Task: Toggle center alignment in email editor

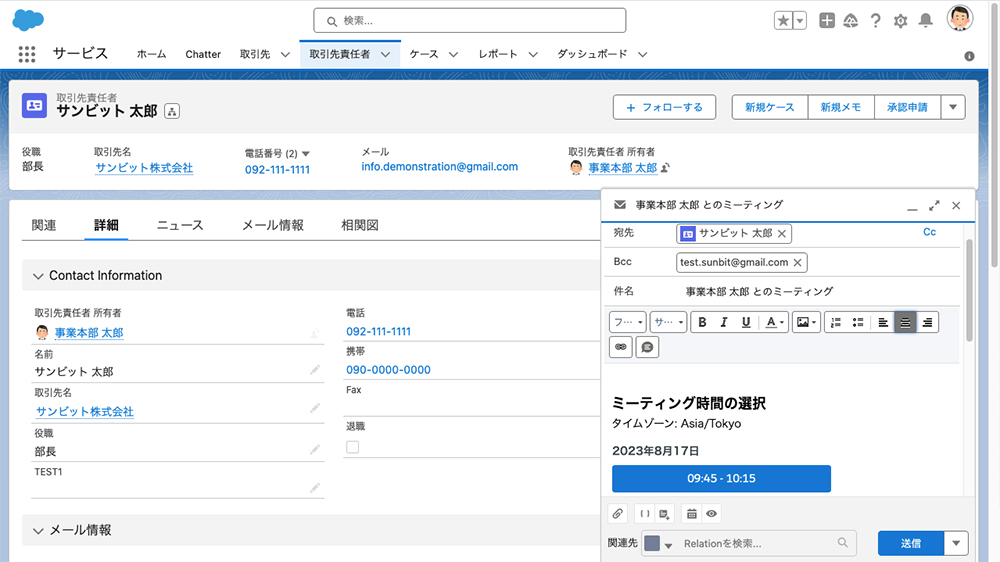Action: 905,322
